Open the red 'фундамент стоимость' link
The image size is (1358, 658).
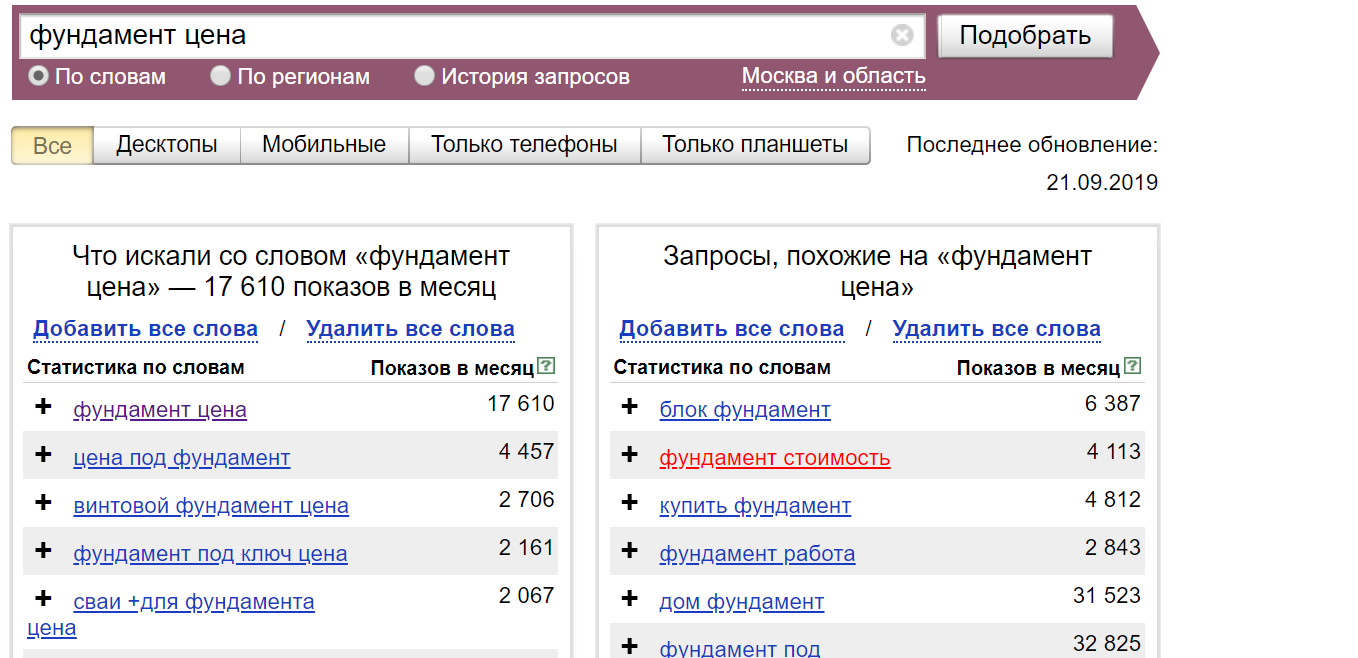click(x=775, y=458)
